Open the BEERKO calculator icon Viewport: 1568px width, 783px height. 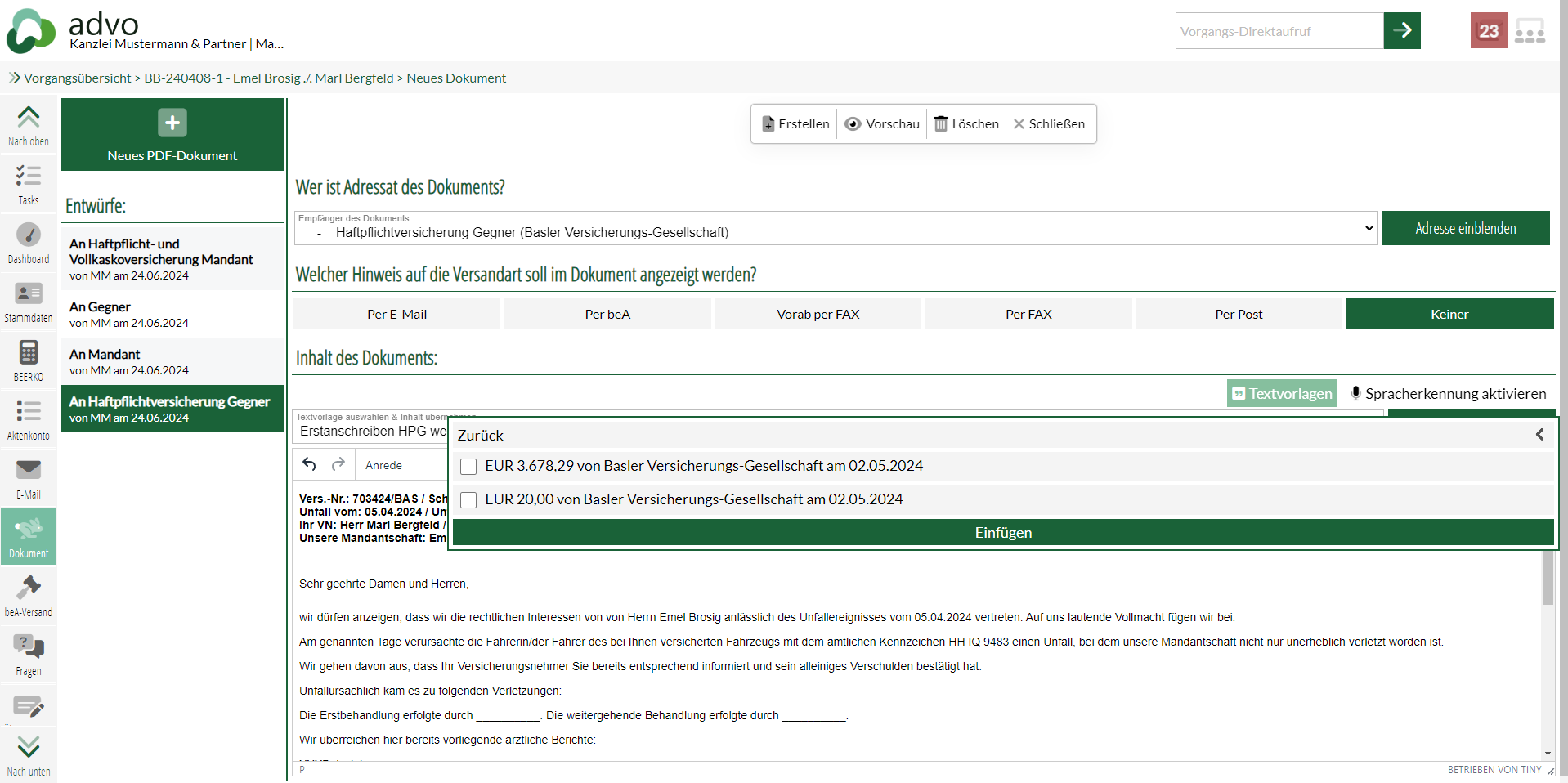click(29, 361)
